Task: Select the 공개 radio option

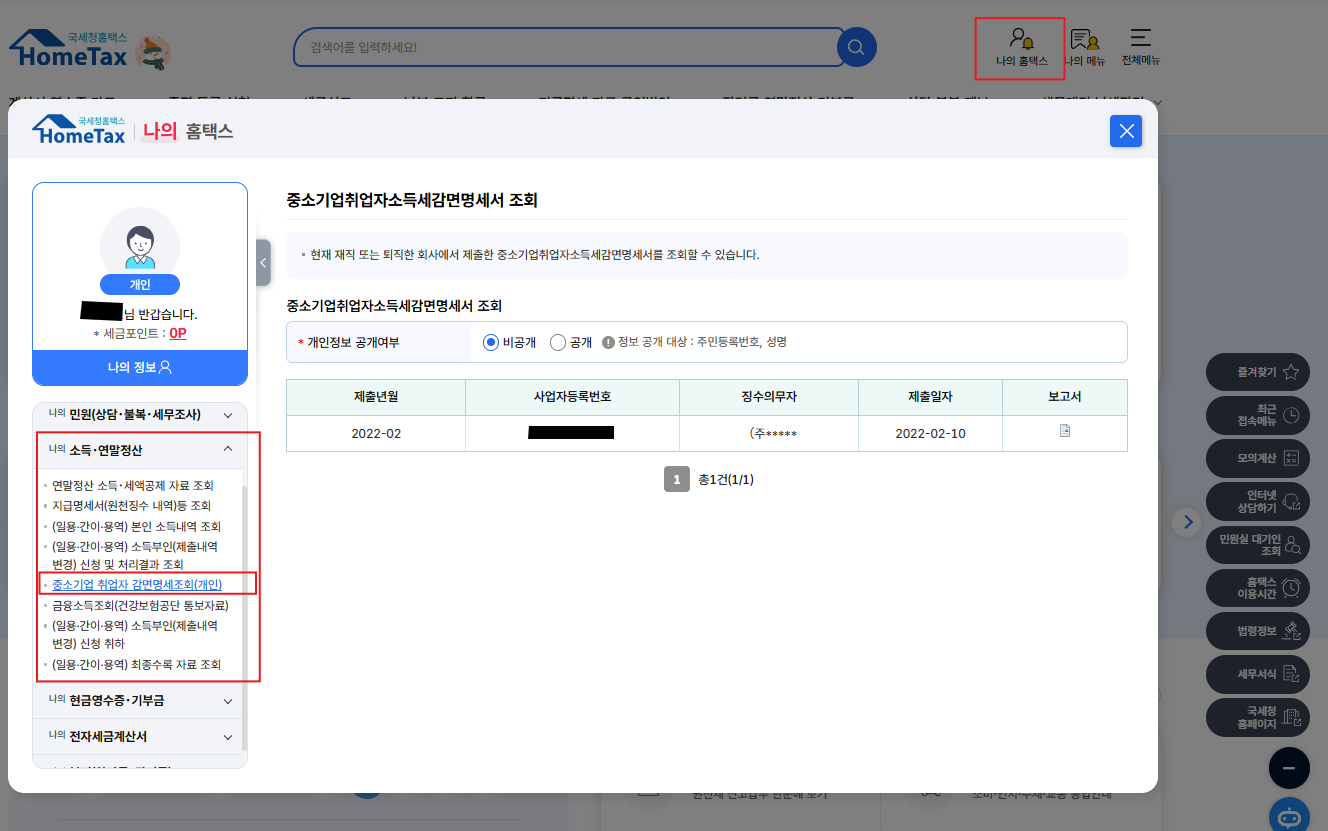Action: pyautogui.click(x=558, y=342)
